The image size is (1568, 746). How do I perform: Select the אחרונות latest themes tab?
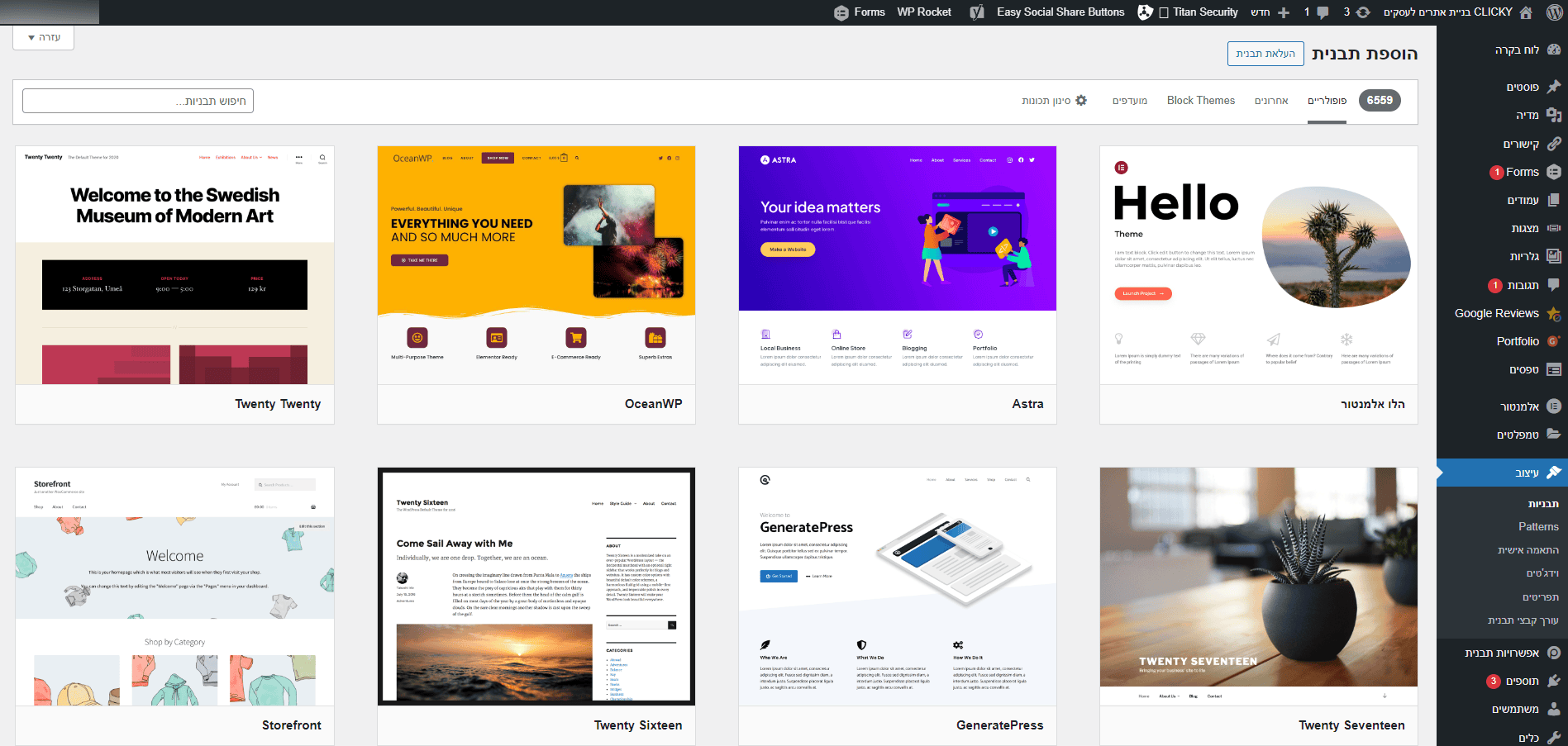pyautogui.click(x=1271, y=101)
